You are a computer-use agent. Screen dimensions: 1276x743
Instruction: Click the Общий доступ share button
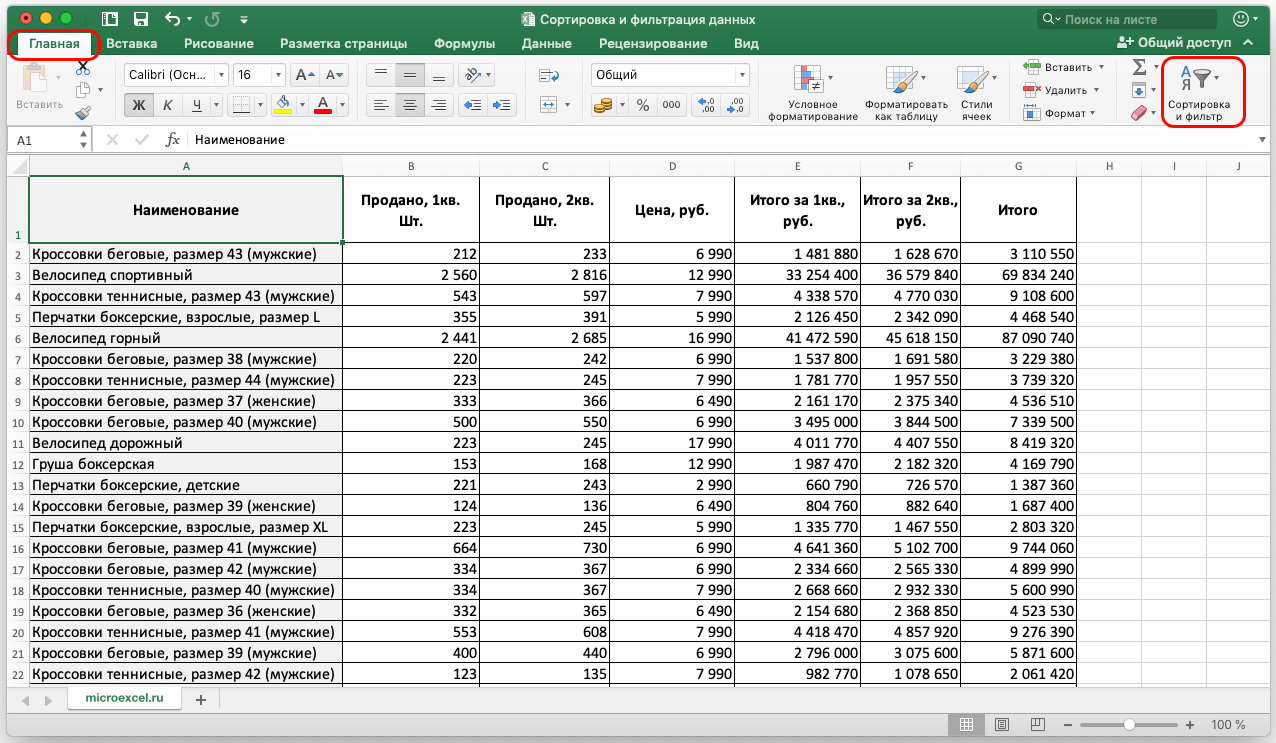[x=1174, y=43]
